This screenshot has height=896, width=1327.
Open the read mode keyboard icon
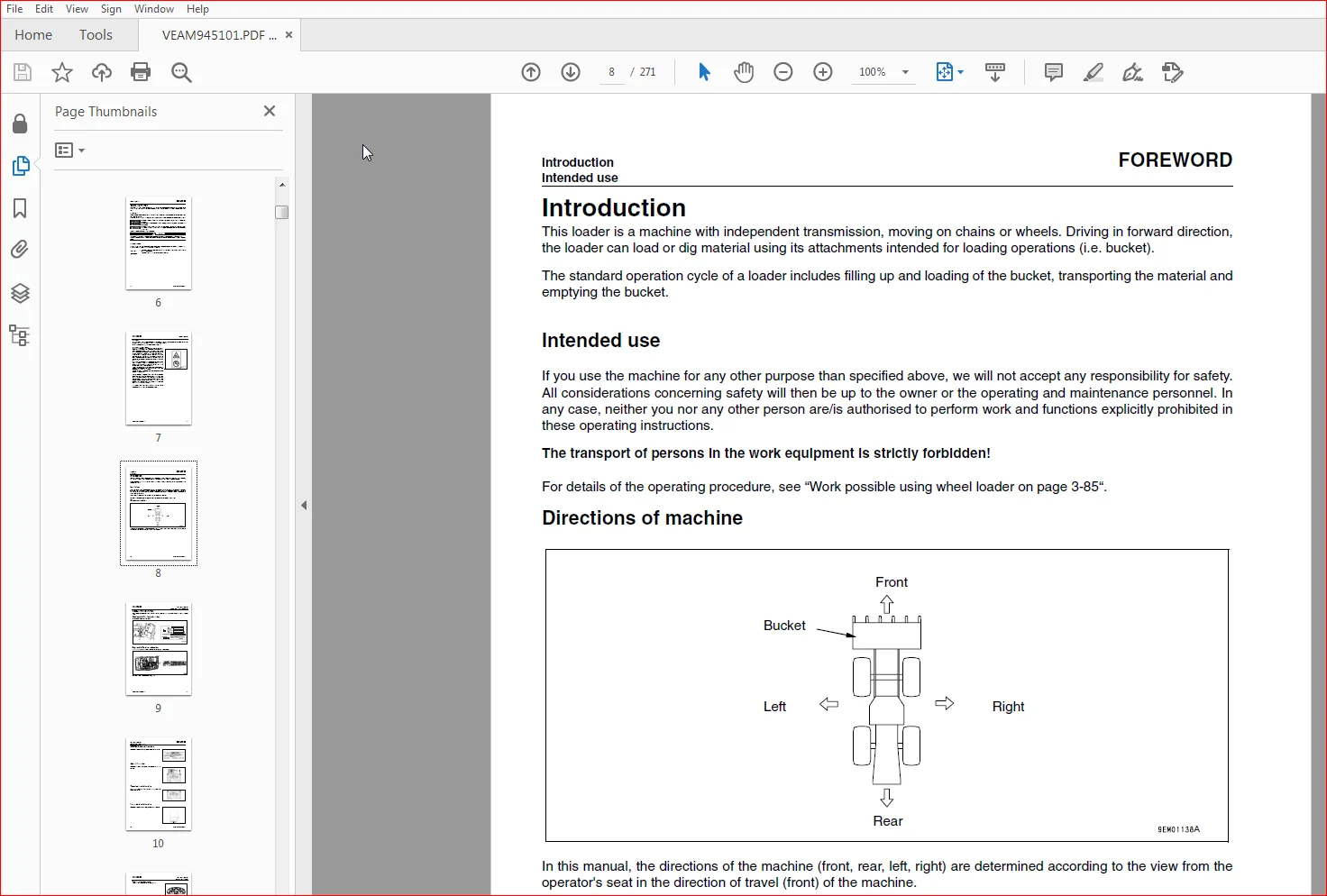995,72
